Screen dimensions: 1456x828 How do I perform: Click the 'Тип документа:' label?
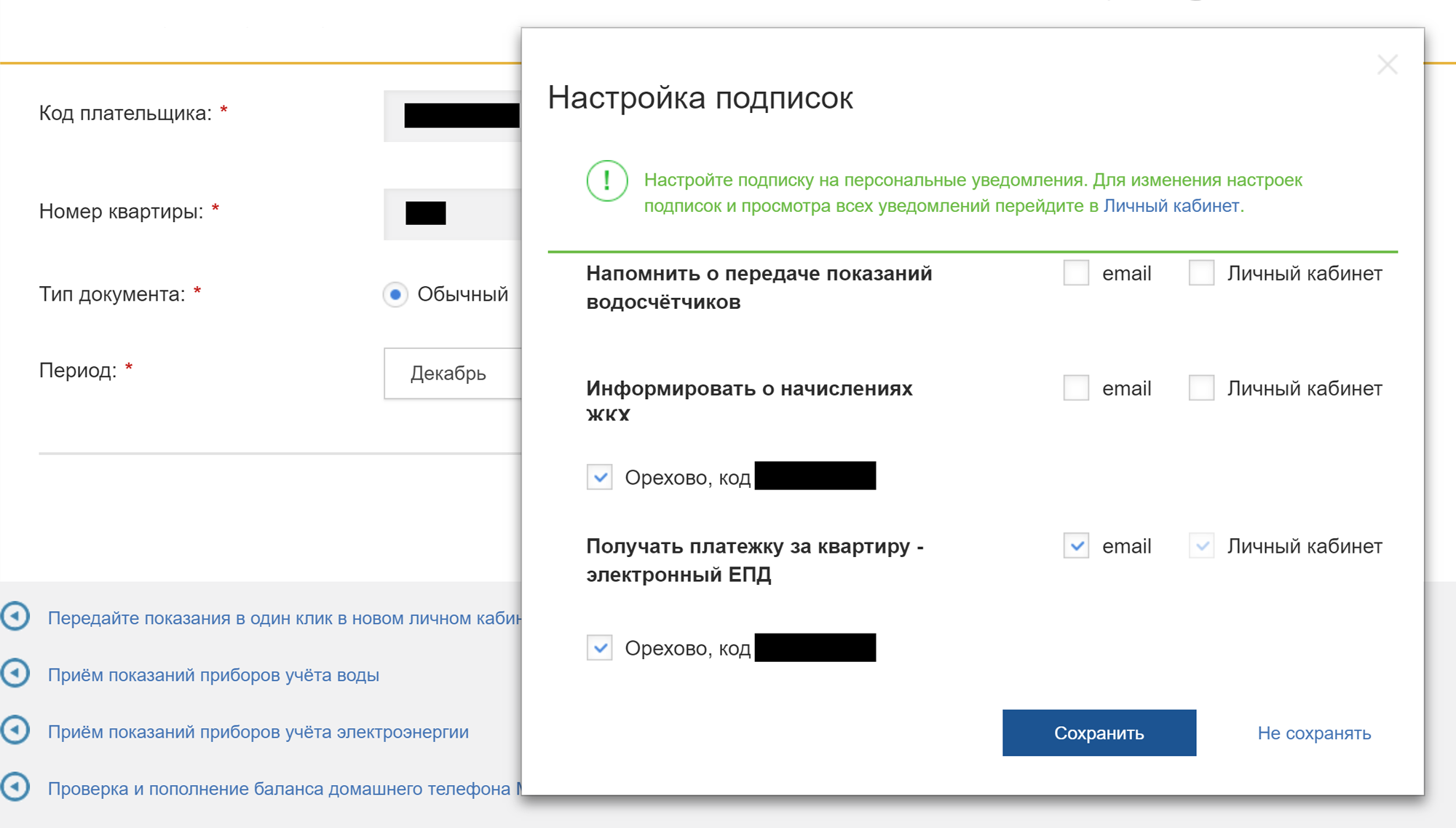pos(112,294)
